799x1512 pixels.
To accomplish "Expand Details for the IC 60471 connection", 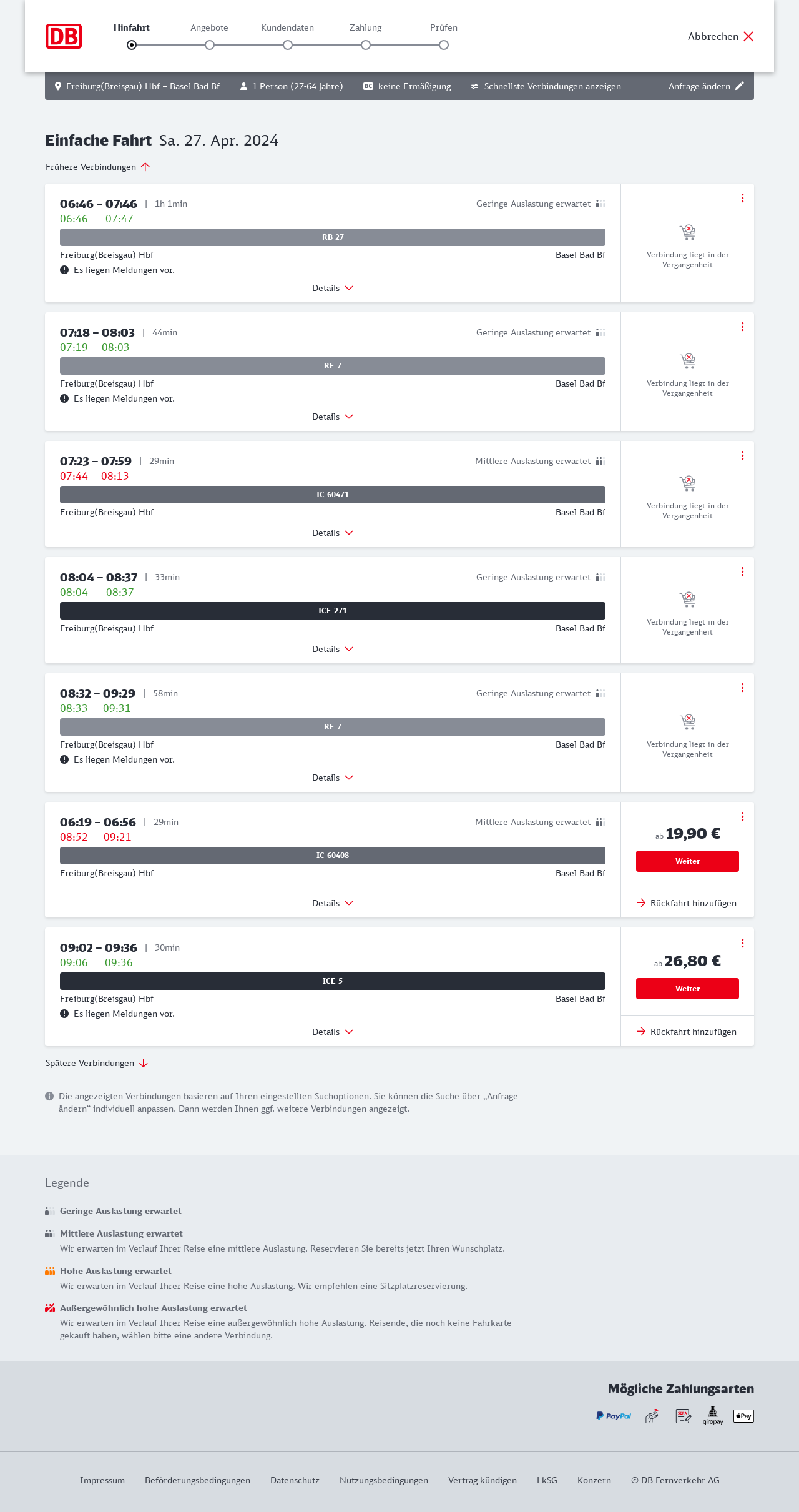I will [333, 533].
